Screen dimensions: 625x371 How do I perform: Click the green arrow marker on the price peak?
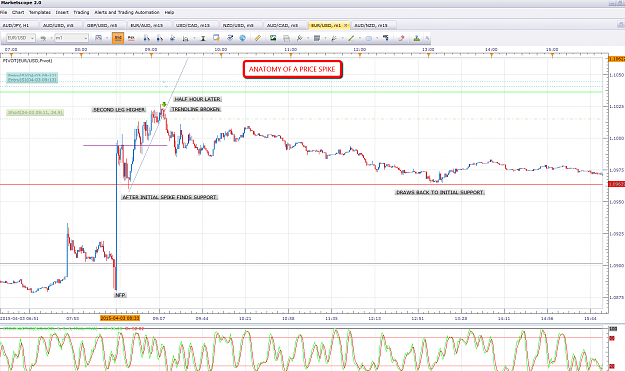point(164,104)
